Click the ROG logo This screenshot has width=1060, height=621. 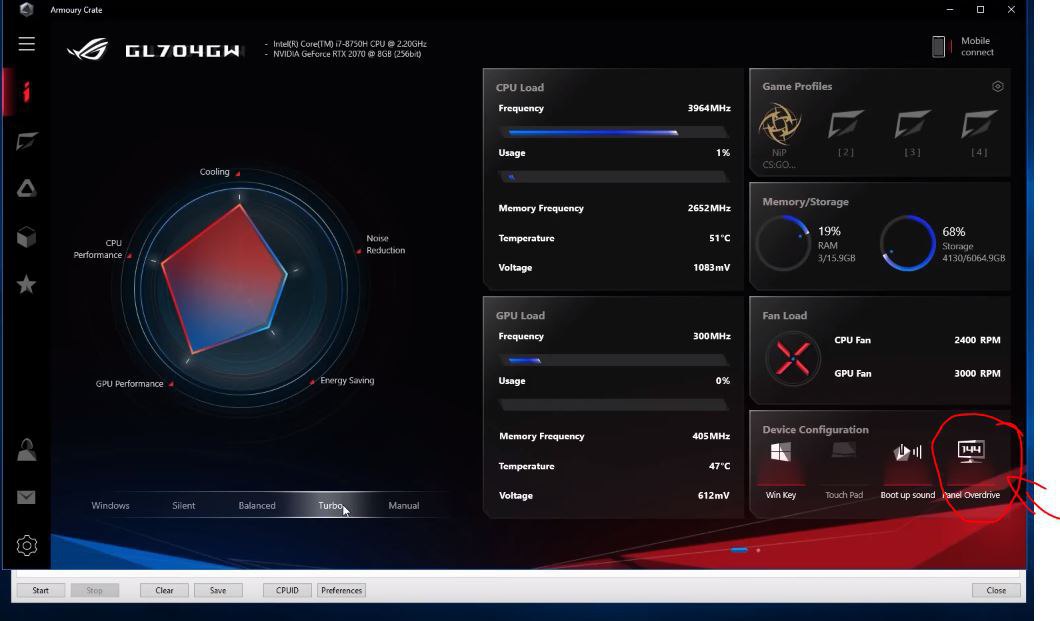click(88, 49)
